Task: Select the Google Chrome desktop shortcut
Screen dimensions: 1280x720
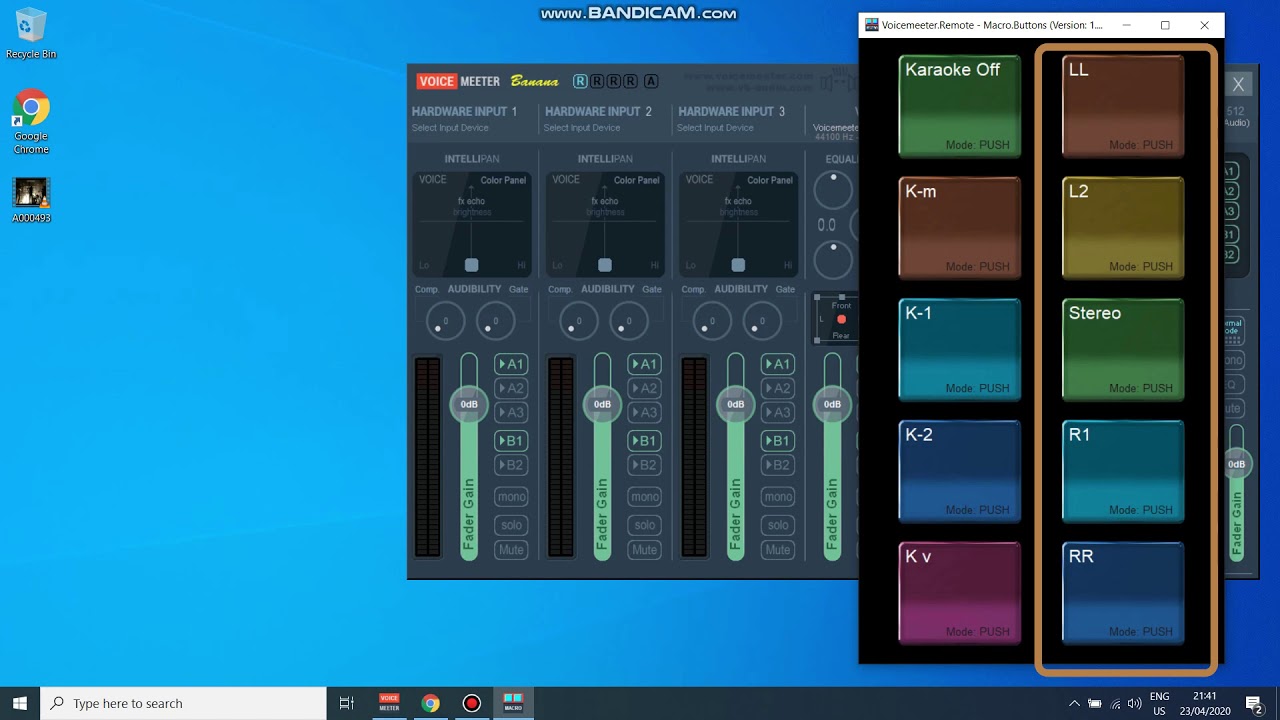Action: pyautogui.click(x=31, y=122)
